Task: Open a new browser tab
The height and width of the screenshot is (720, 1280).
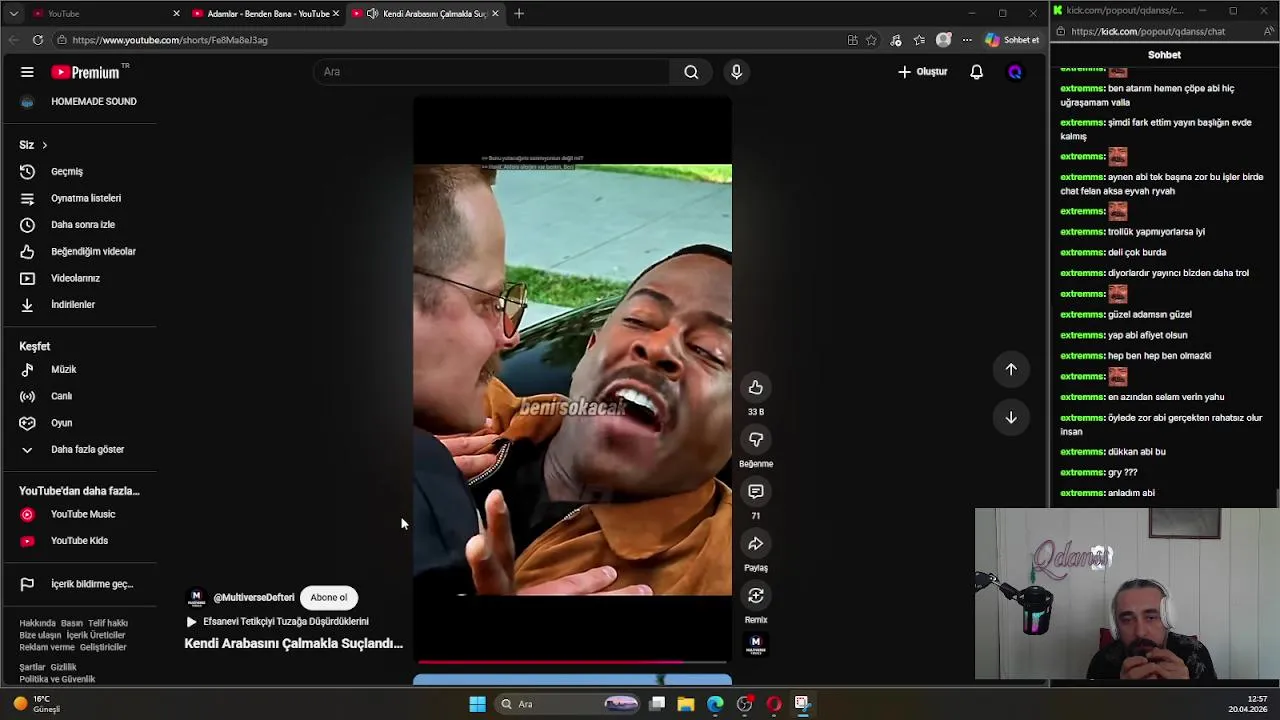Action: point(519,13)
